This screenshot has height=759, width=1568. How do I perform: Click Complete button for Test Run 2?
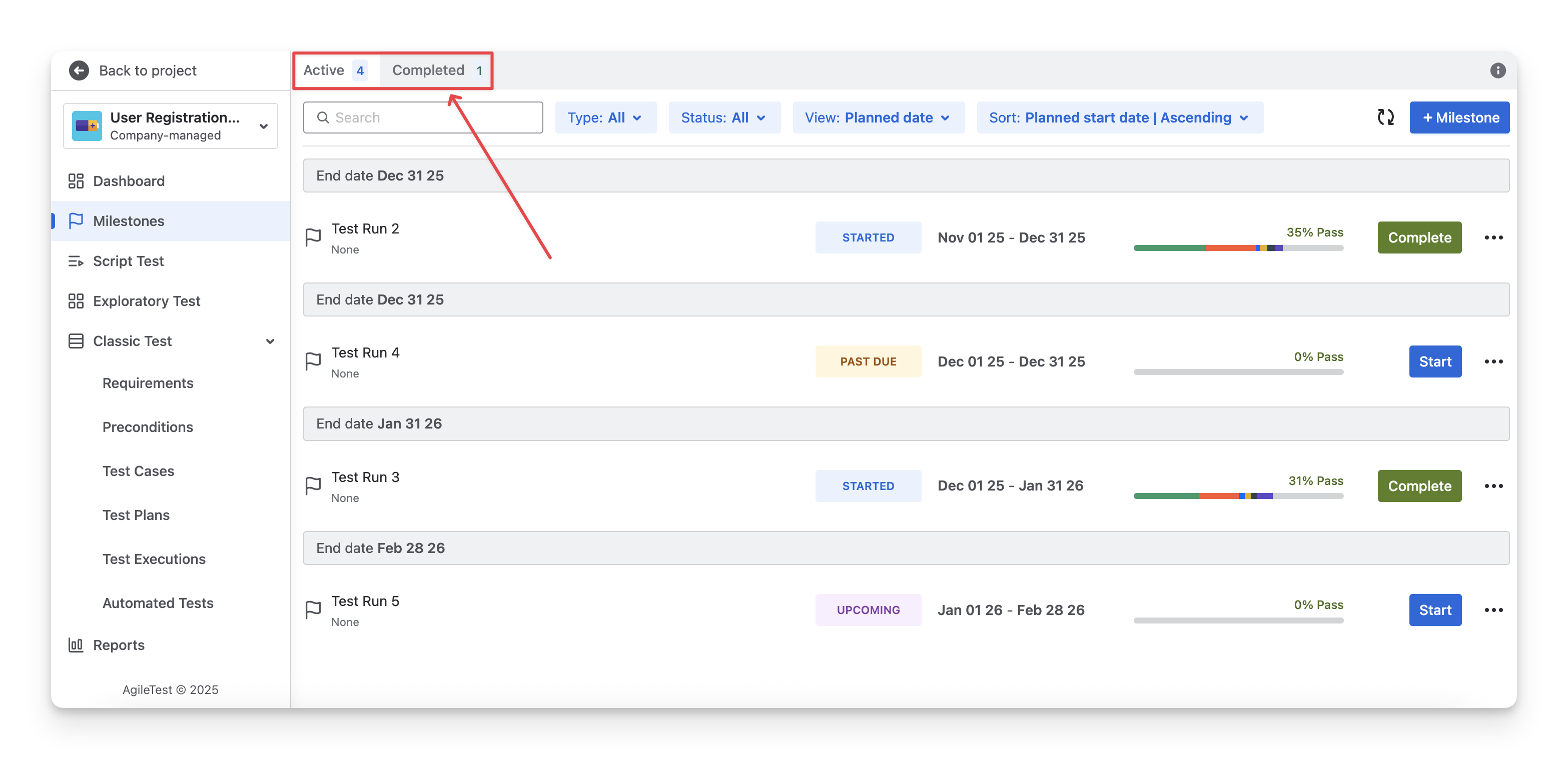1419,238
